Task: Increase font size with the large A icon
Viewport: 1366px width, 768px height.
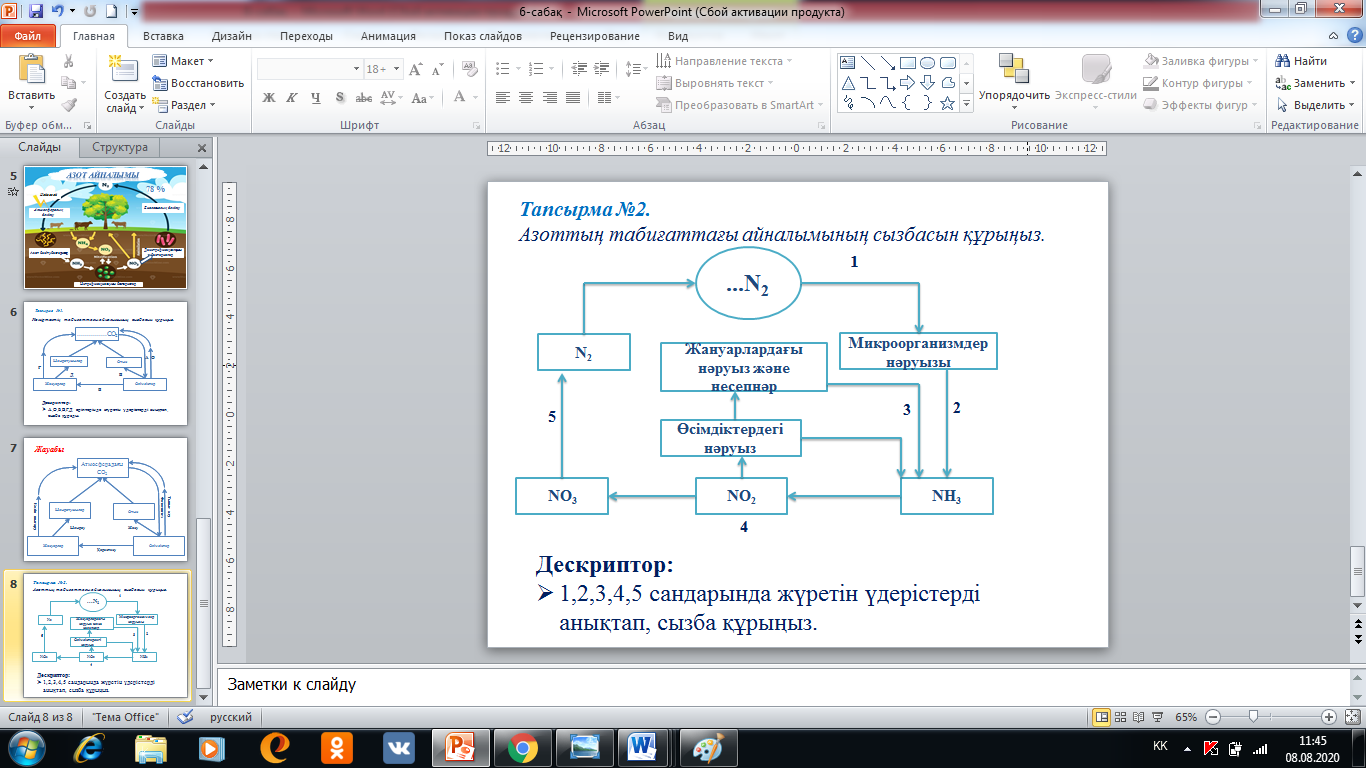Action: [416, 69]
